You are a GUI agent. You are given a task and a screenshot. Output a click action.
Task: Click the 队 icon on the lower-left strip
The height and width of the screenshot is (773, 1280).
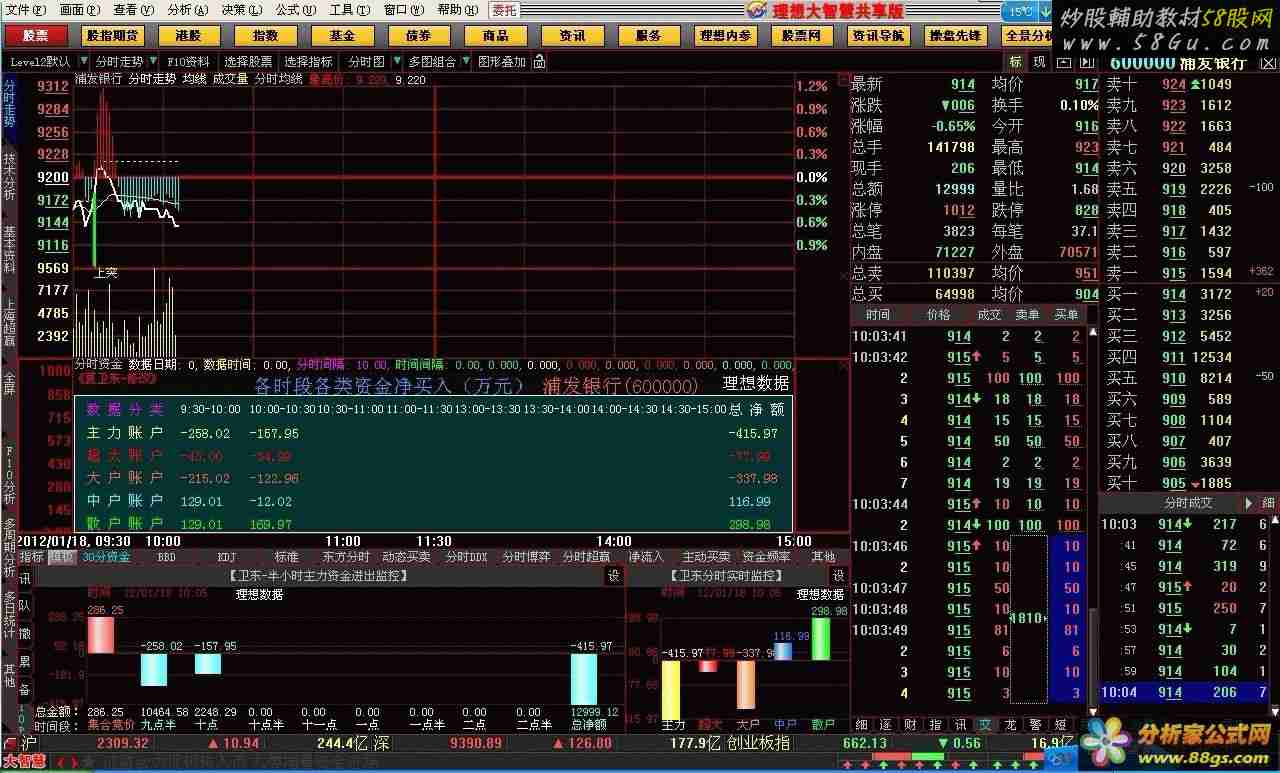click(24, 606)
